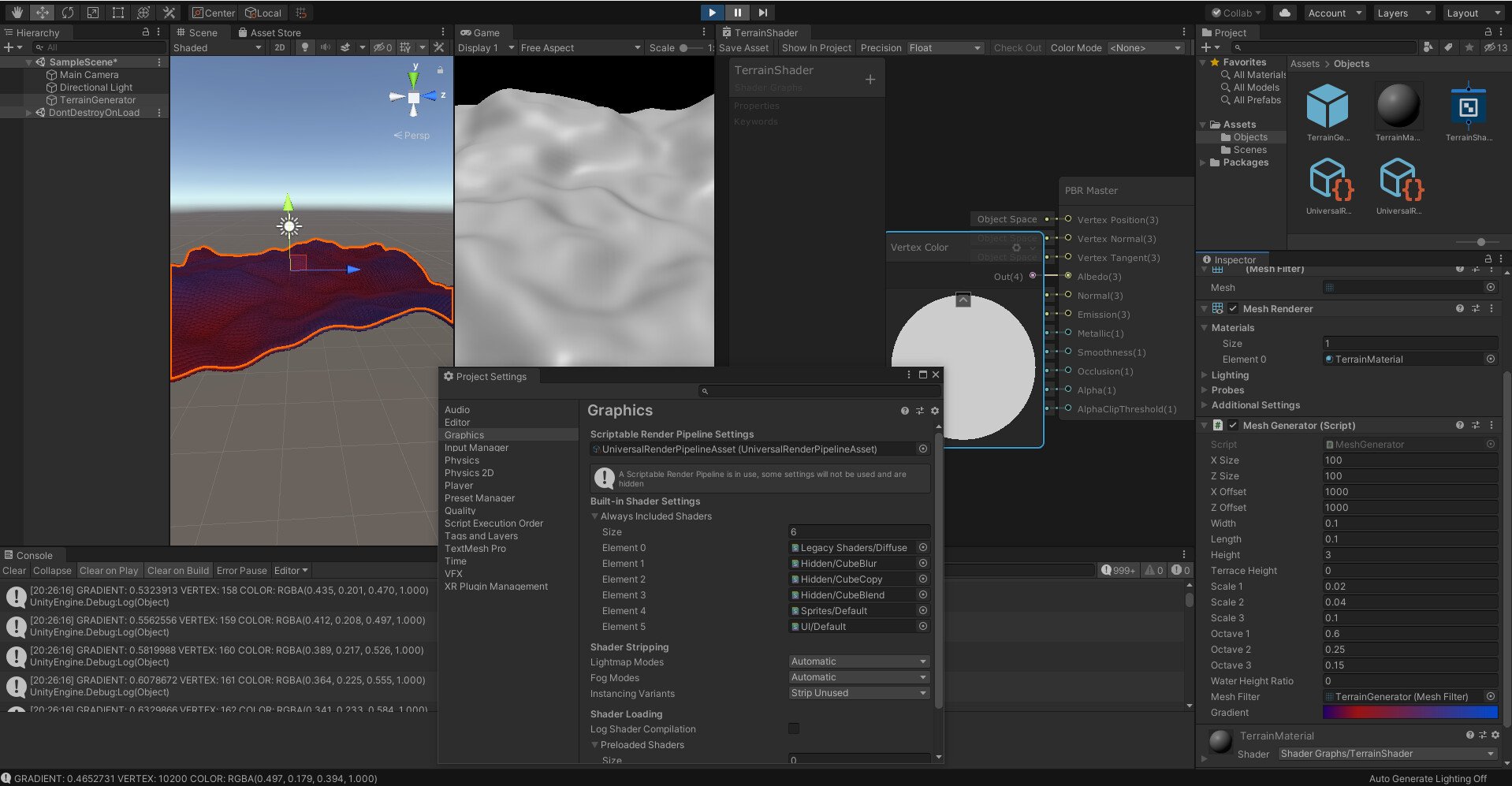Toggle scene view audio

326,47
